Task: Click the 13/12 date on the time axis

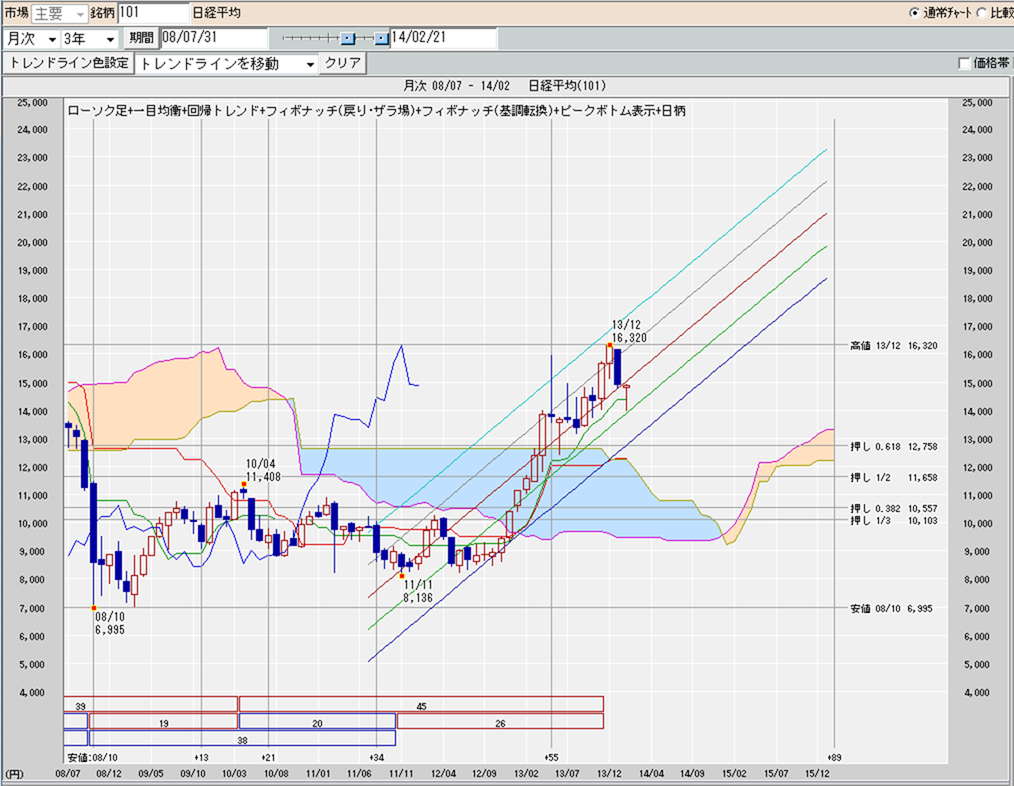Action: 609,774
